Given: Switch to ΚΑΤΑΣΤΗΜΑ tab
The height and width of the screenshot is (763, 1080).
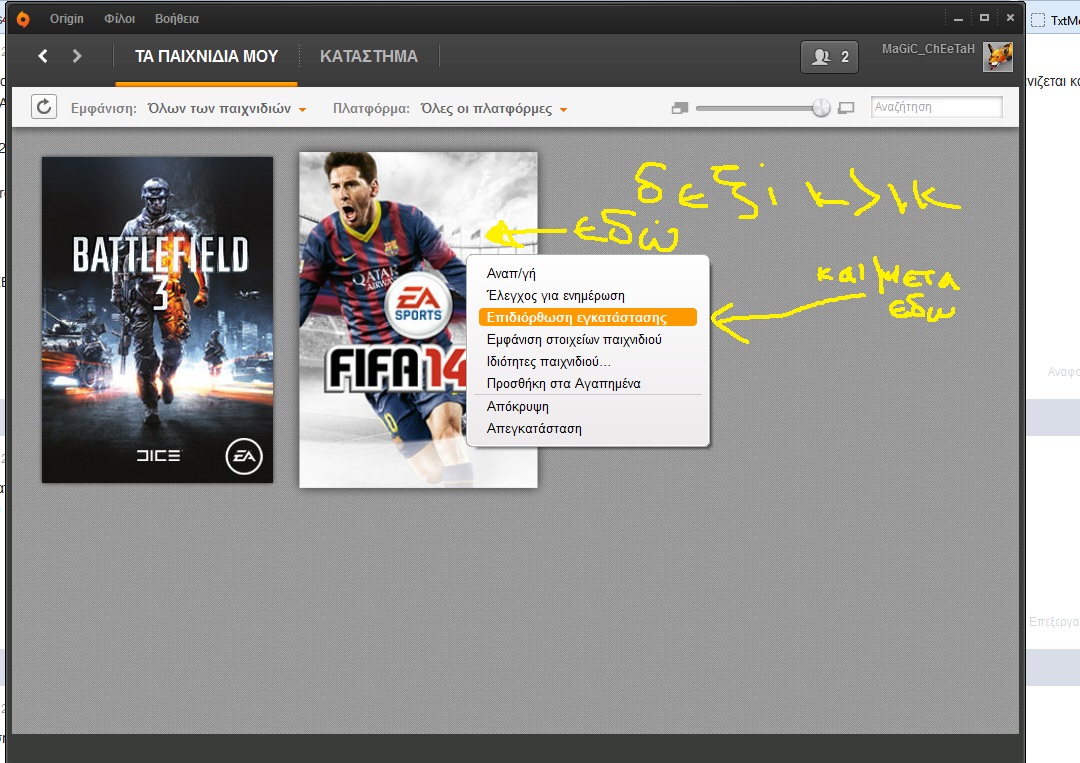Looking at the screenshot, I should coord(369,56).
